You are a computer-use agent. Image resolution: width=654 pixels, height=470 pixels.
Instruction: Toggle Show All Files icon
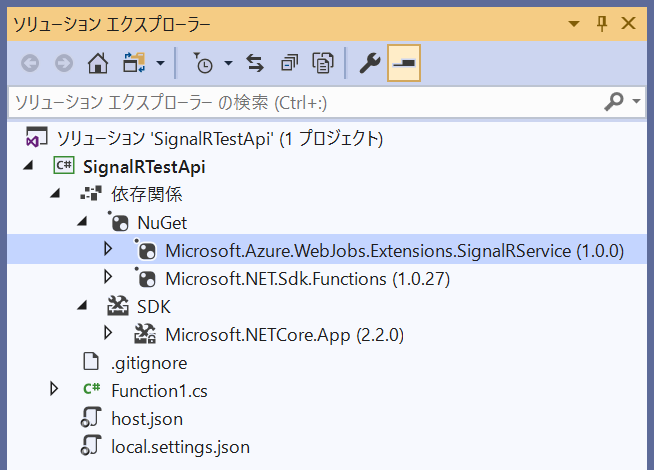click(323, 63)
